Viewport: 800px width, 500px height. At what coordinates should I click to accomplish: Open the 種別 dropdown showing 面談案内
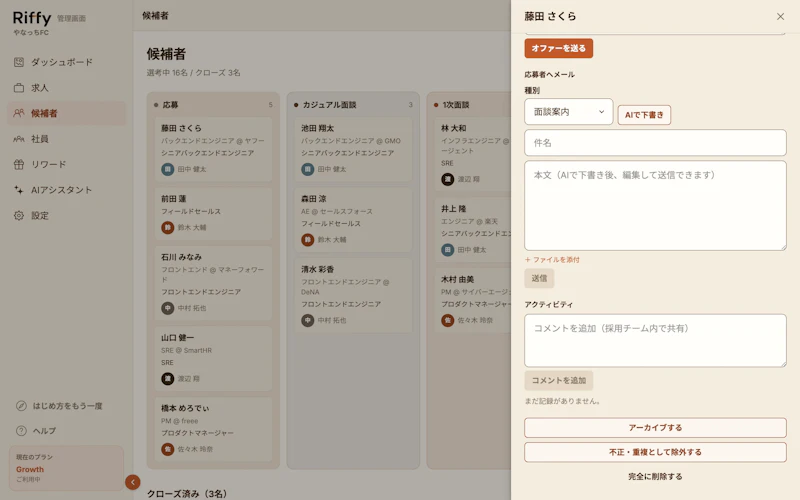[x=568, y=112]
